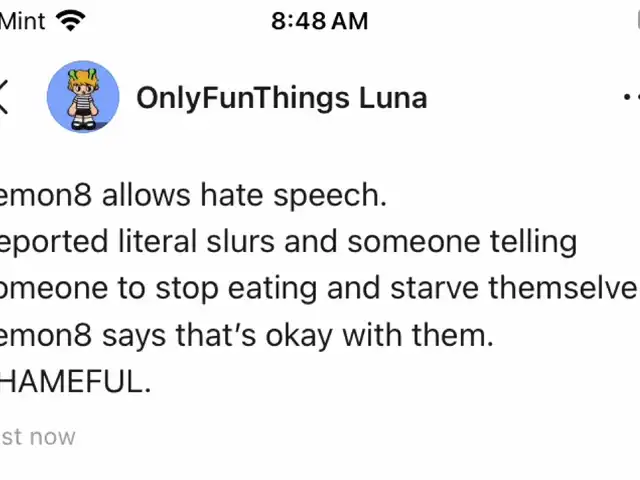Open the "OnlyFunThings Luna" username link
The height and width of the screenshot is (480, 640).
coord(281,98)
